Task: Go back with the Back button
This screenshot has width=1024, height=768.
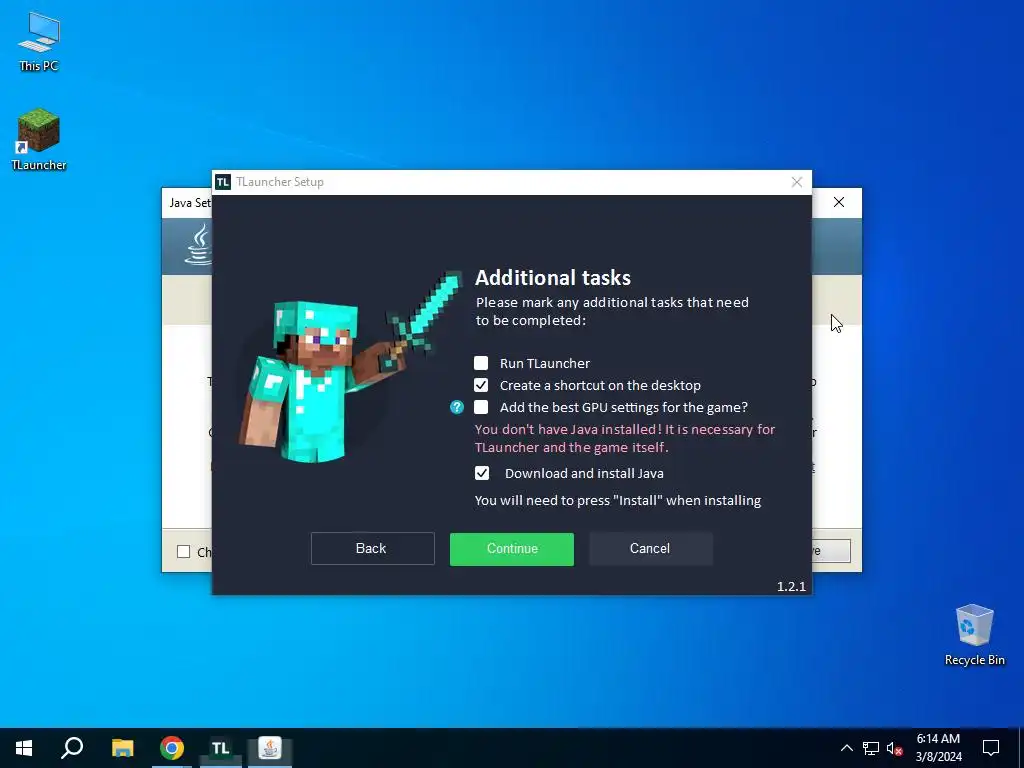Action: click(372, 549)
